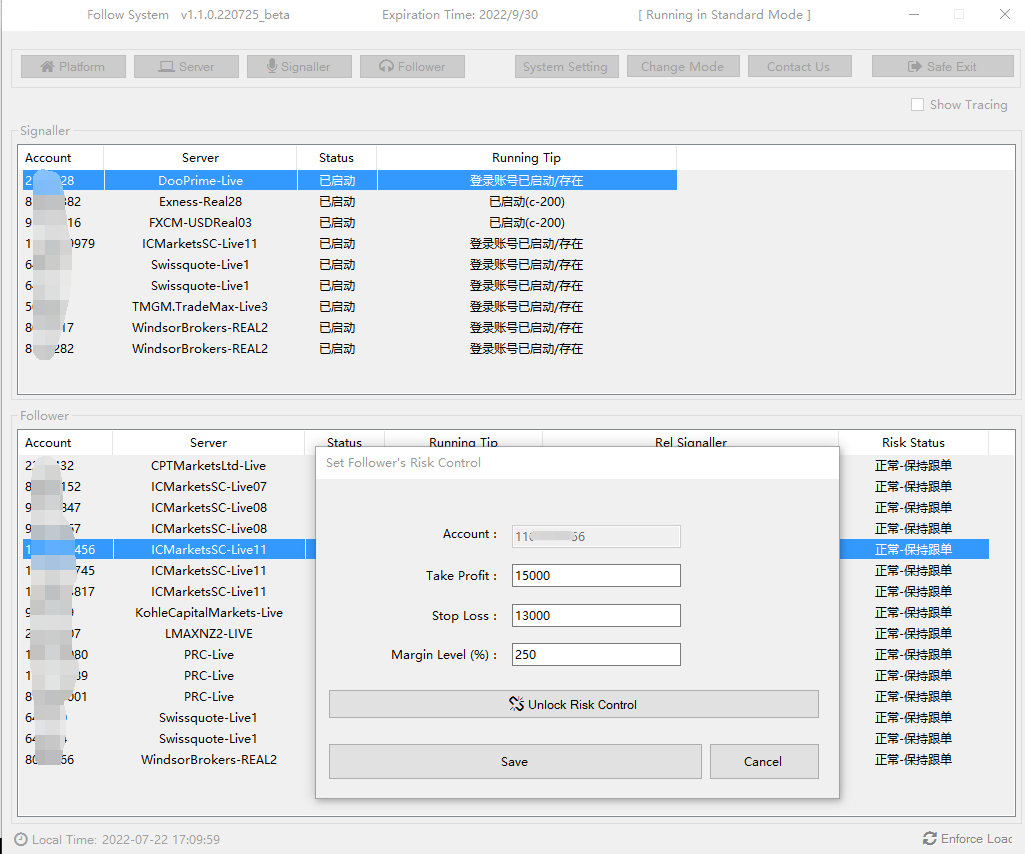This screenshot has height=854, width=1025.
Task: Save the follower risk control settings
Action: [514, 761]
